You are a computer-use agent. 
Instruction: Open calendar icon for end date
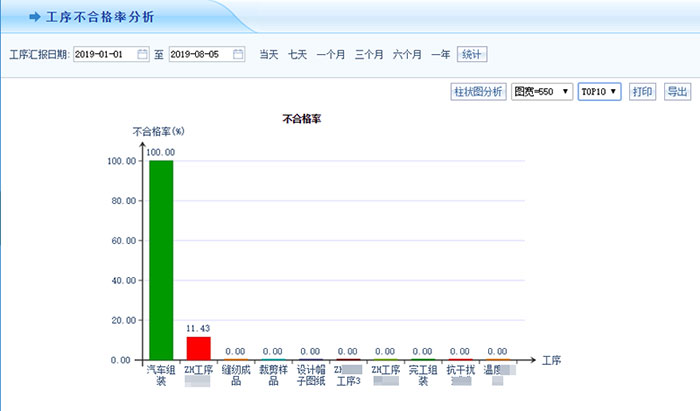pyautogui.click(x=238, y=54)
